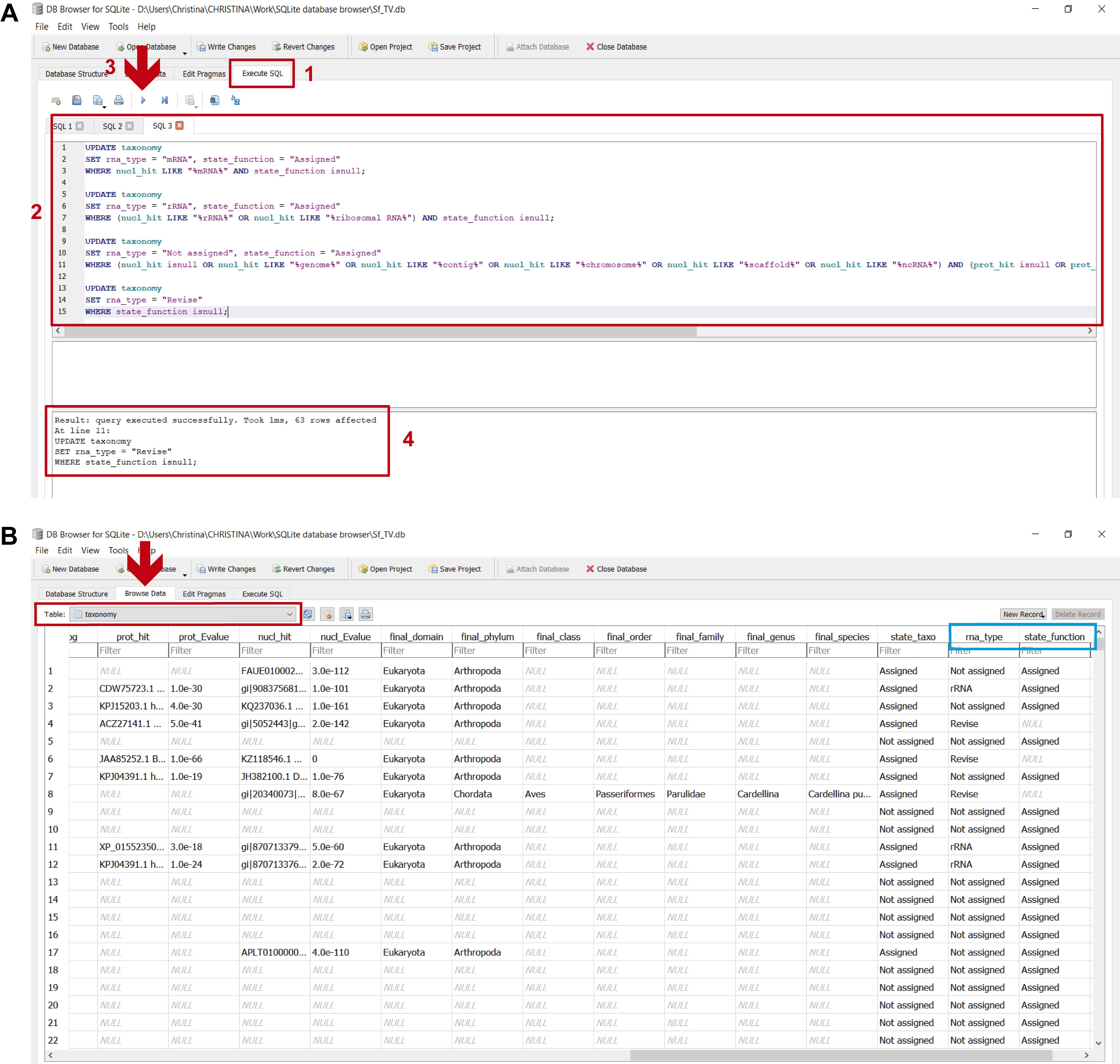This screenshot has height=1064, width=1120.
Task: Open the taxonomy Table dropdown
Action: coord(182,614)
